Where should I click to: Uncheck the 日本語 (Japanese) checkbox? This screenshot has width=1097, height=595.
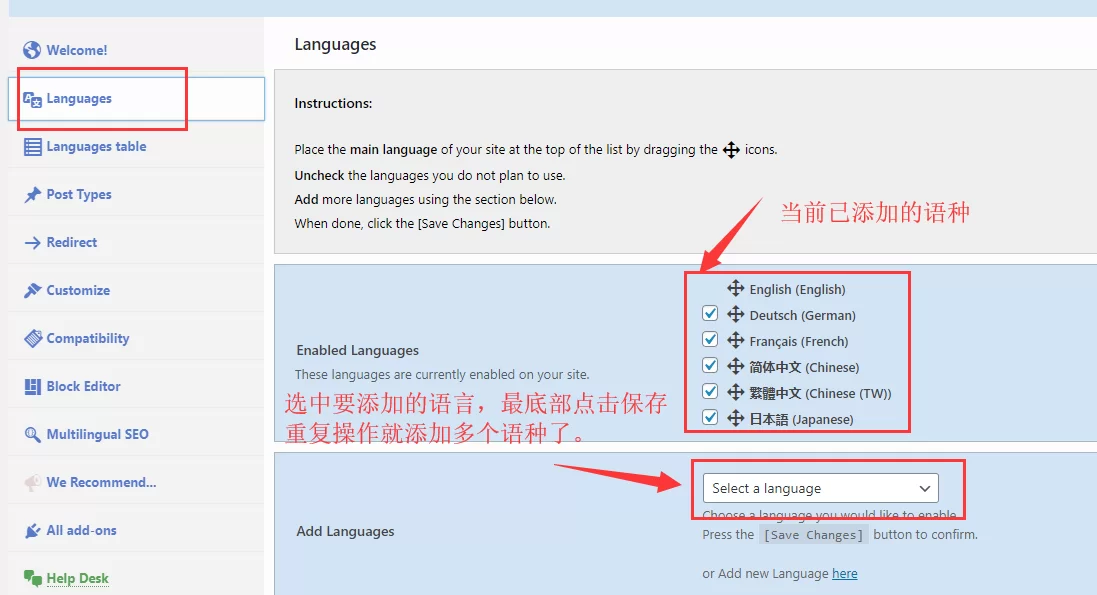coord(710,417)
